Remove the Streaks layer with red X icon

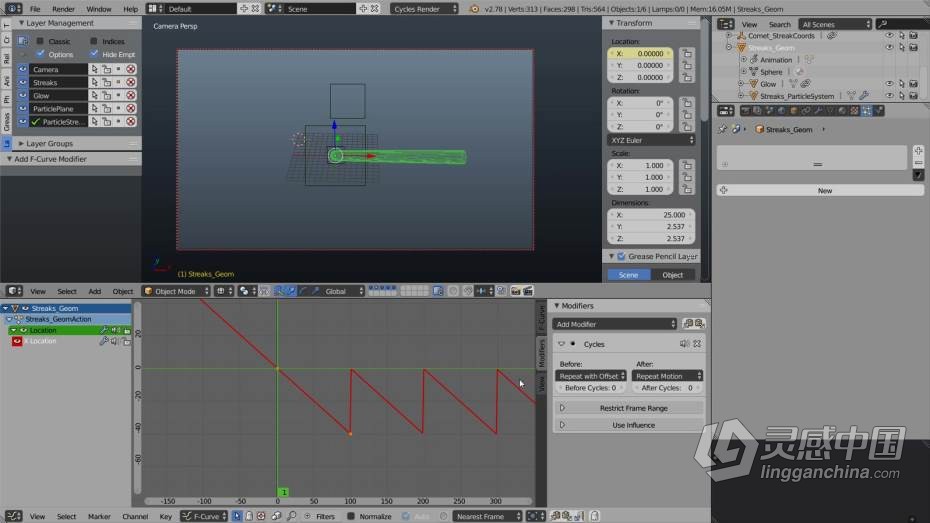130,82
